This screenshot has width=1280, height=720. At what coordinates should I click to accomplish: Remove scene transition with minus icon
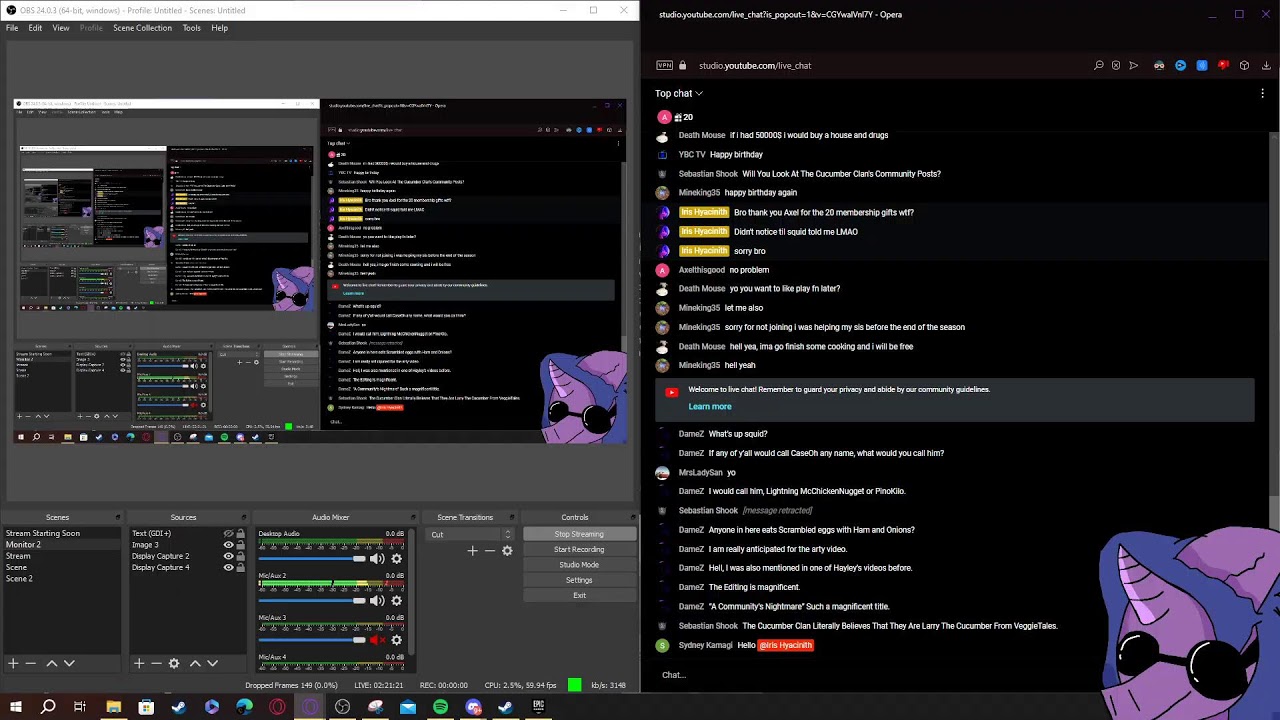click(490, 550)
